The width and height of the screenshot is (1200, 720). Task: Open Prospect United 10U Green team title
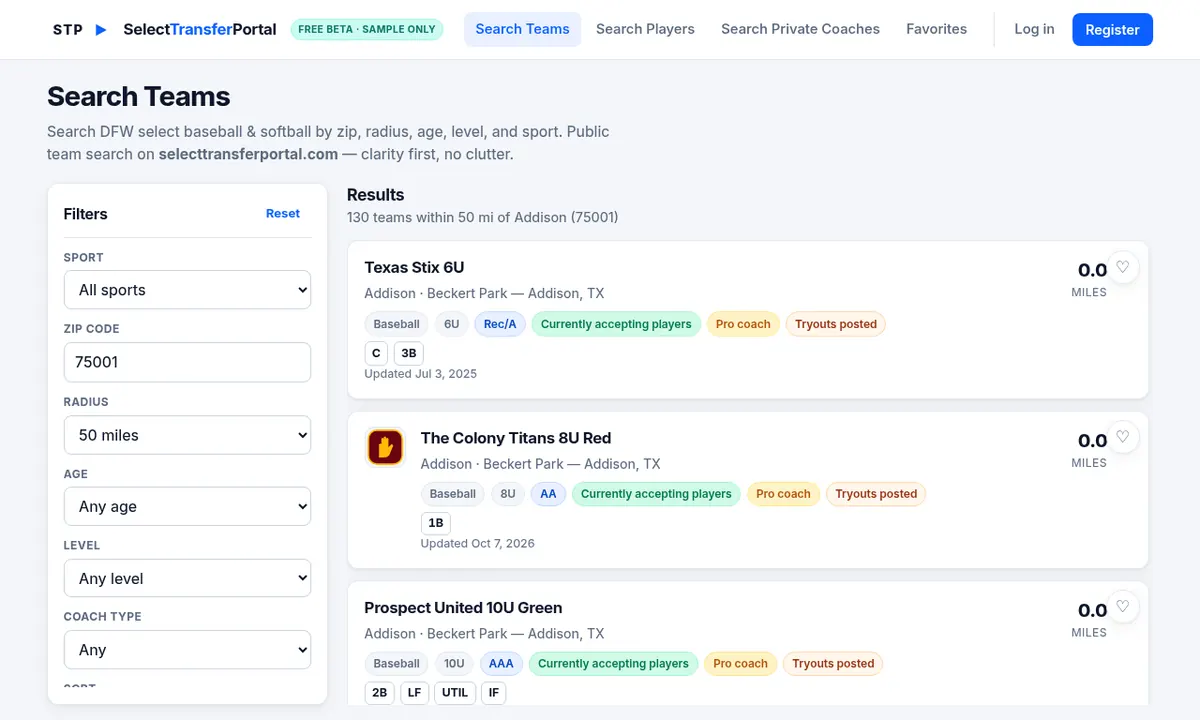tap(463, 607)
